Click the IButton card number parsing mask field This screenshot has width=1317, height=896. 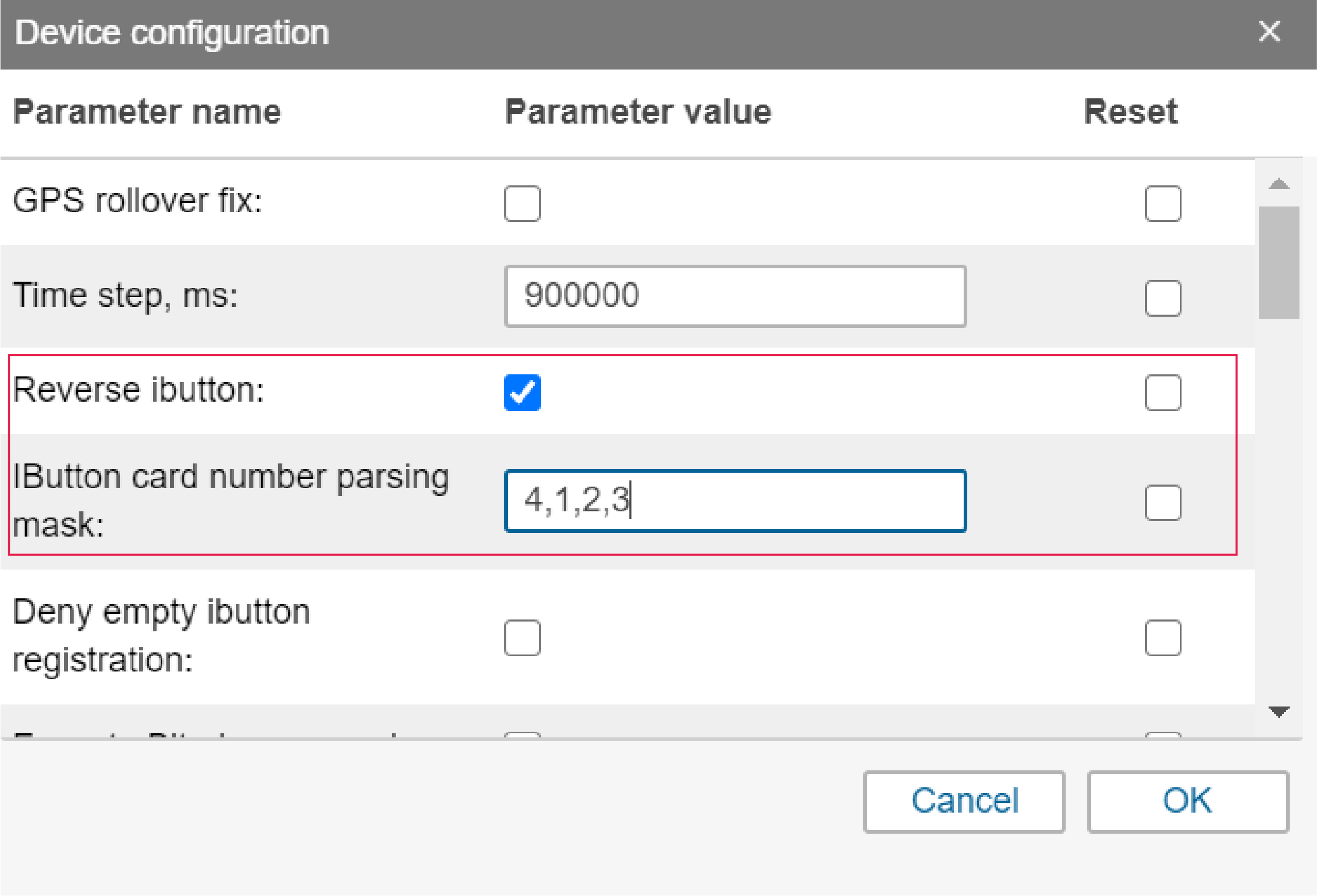pos(735,501)
